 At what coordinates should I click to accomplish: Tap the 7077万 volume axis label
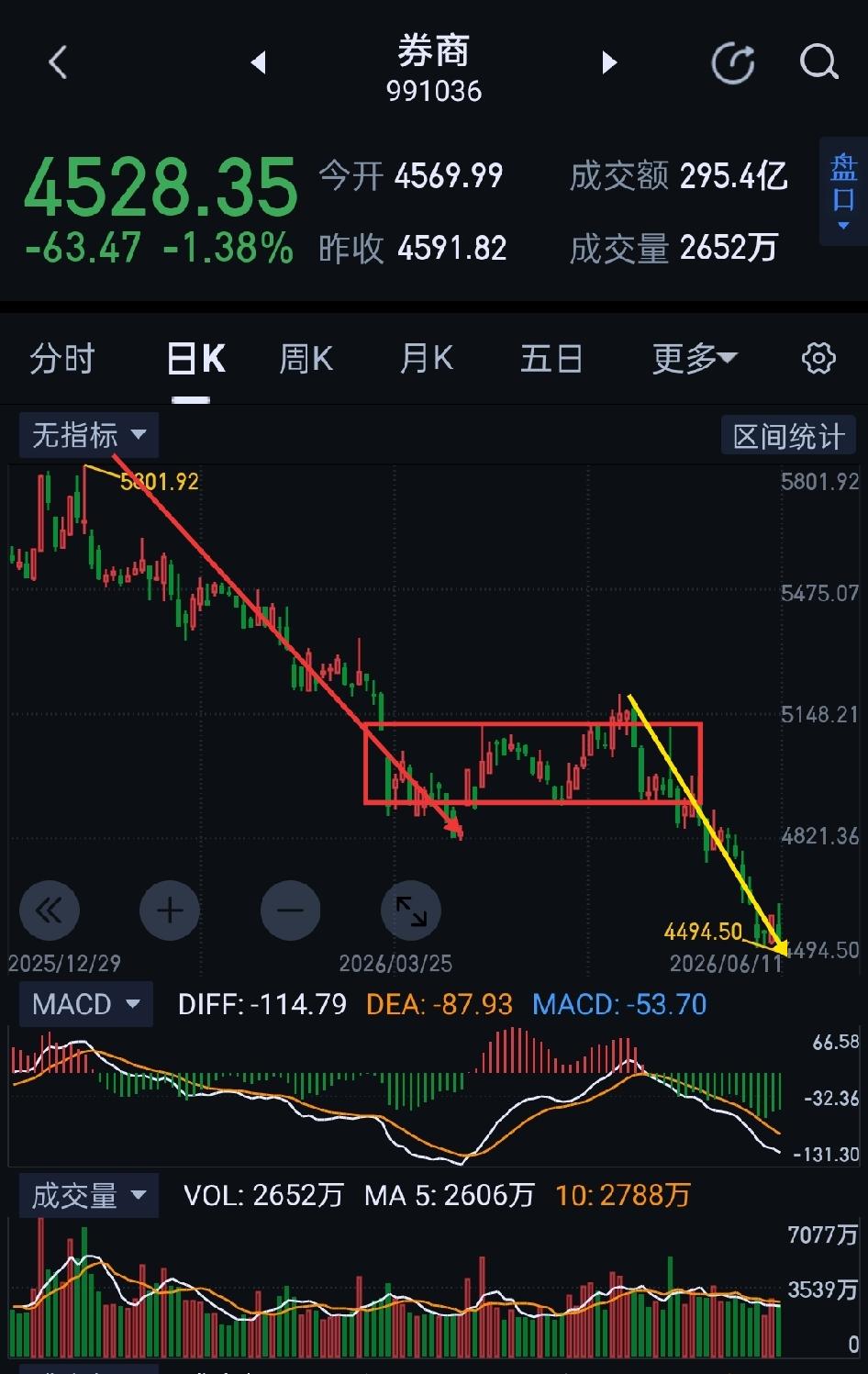click(823, 1235)
